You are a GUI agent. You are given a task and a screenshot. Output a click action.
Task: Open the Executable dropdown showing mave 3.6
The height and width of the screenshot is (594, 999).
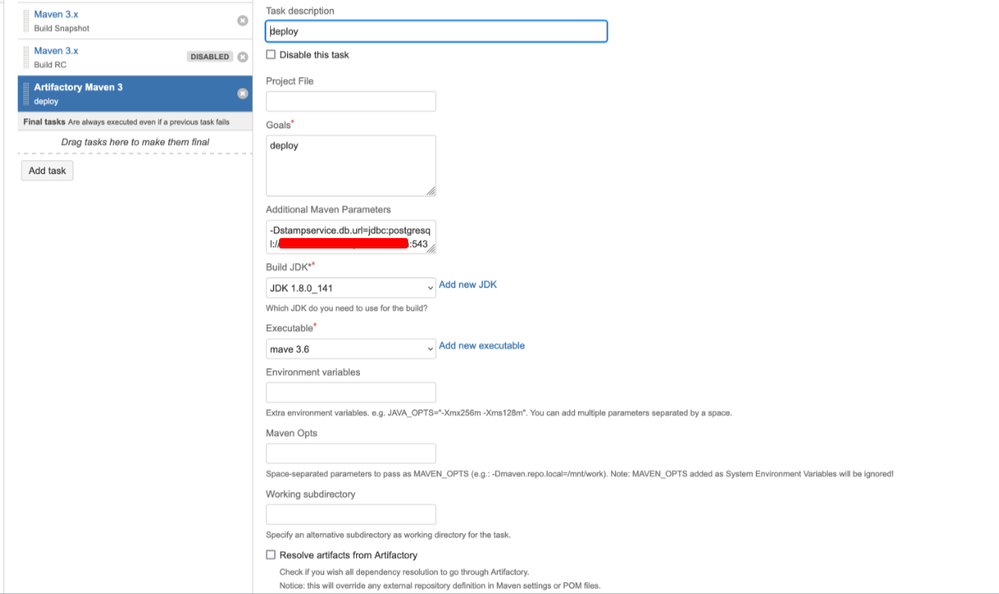[351, 349]
